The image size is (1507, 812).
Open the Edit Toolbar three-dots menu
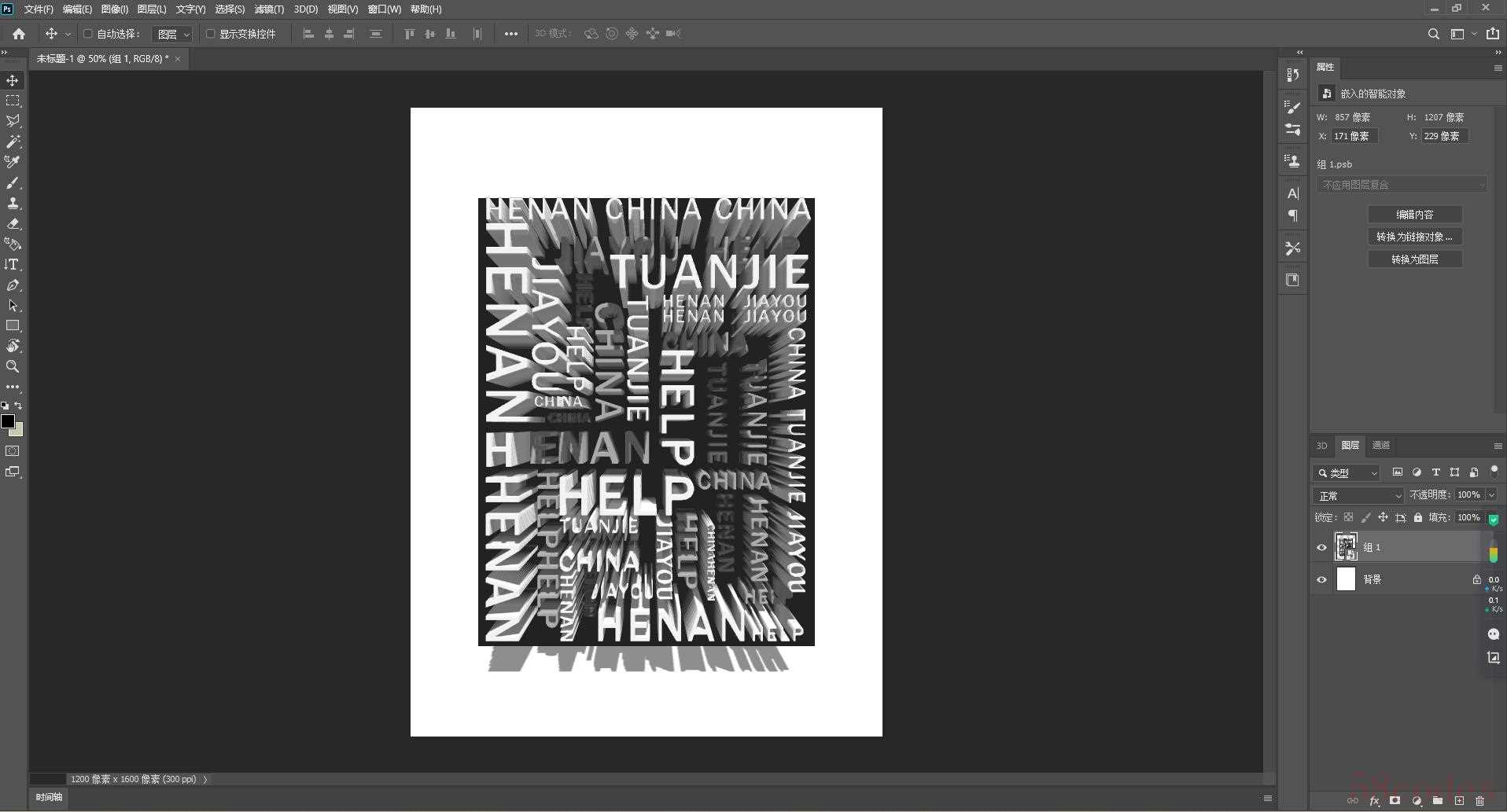[13, 388]
